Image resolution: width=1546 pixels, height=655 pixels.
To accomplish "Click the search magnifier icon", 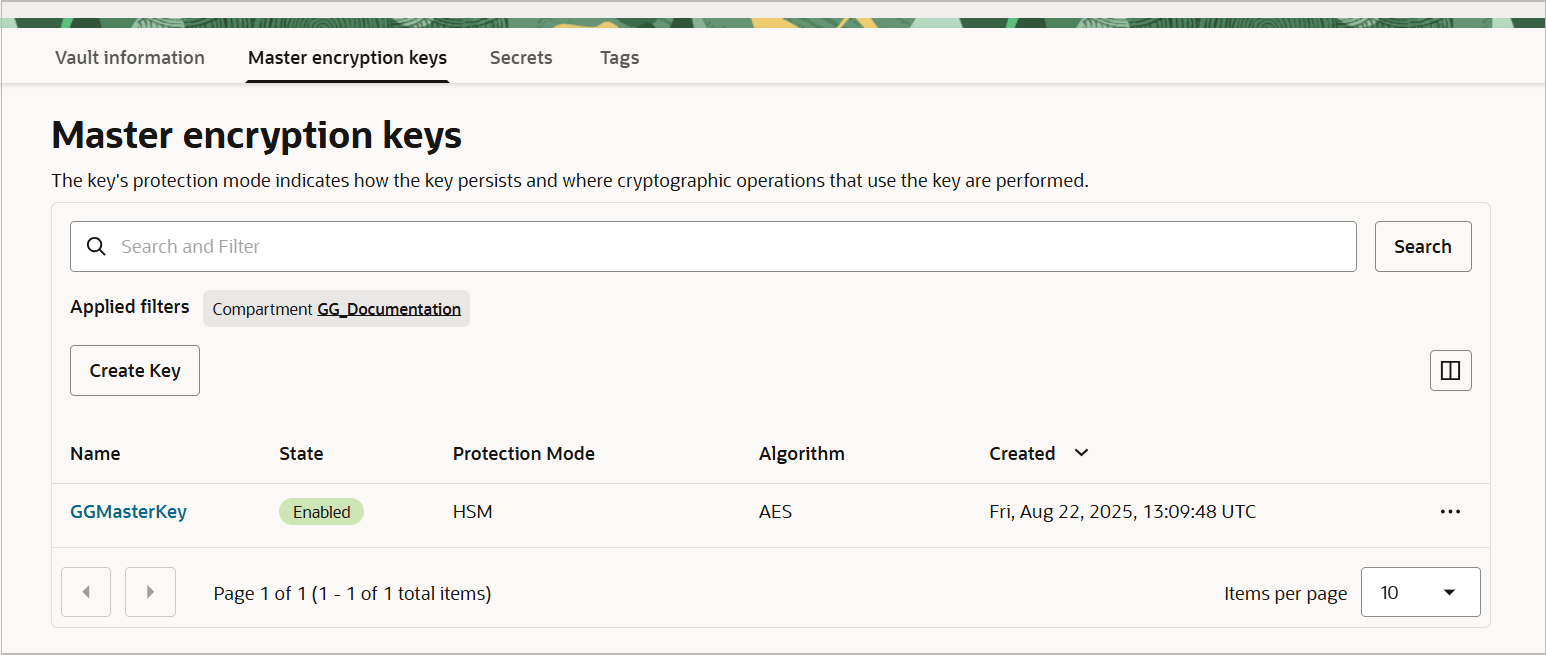I will (x=96, y=246).
